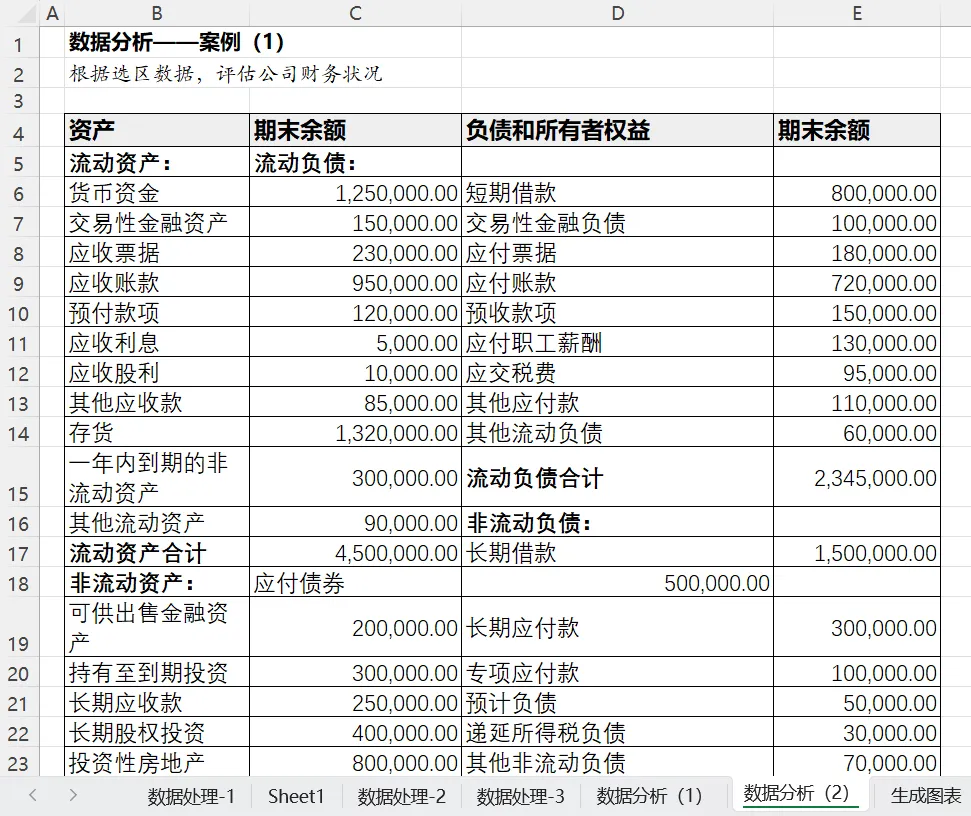This screenshot has width=971, height=816.
Task: Select row 19 header
Action: (x=19, y=628)
